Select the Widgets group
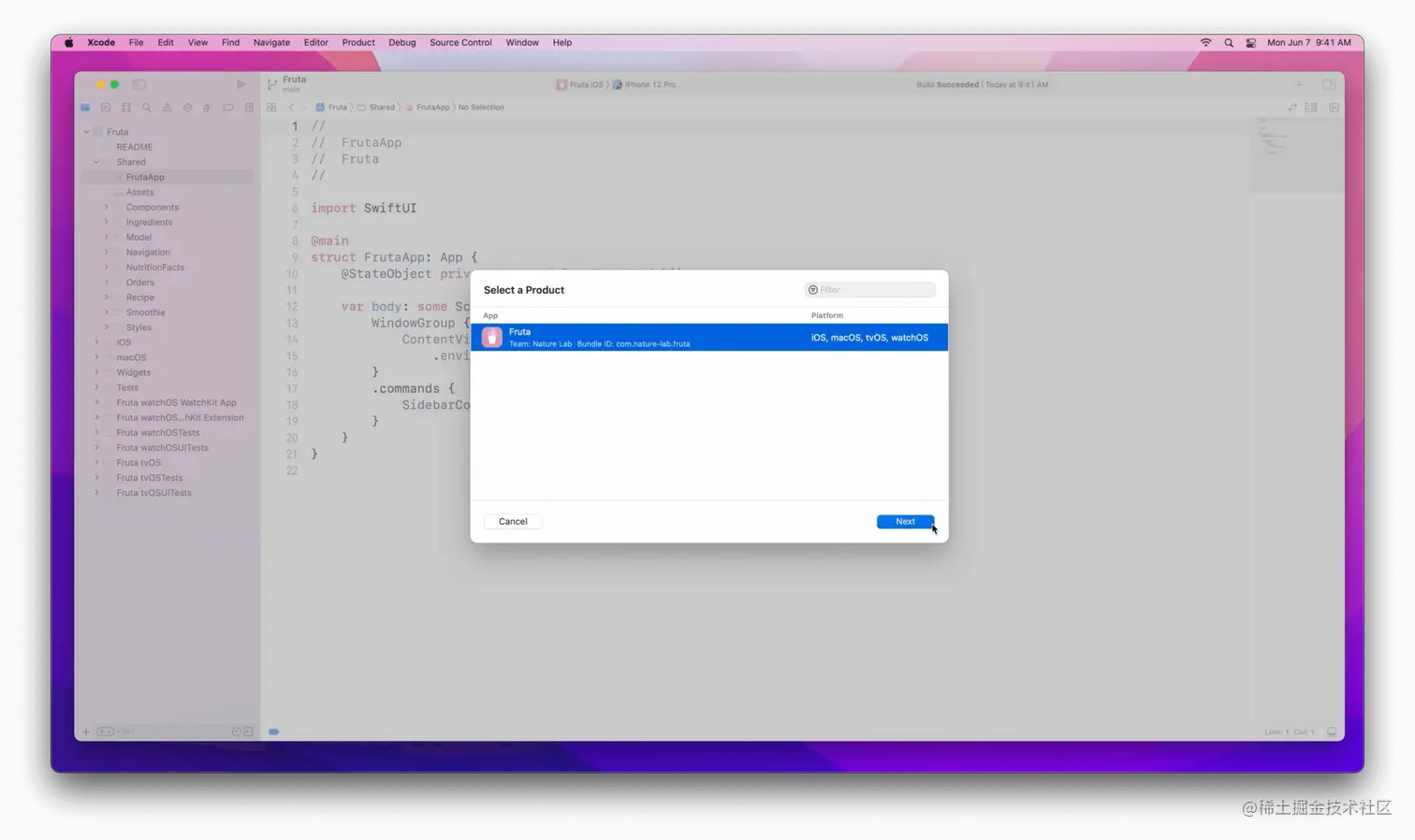Viewport: 1415px width, 840px height. tap(133, 372)
